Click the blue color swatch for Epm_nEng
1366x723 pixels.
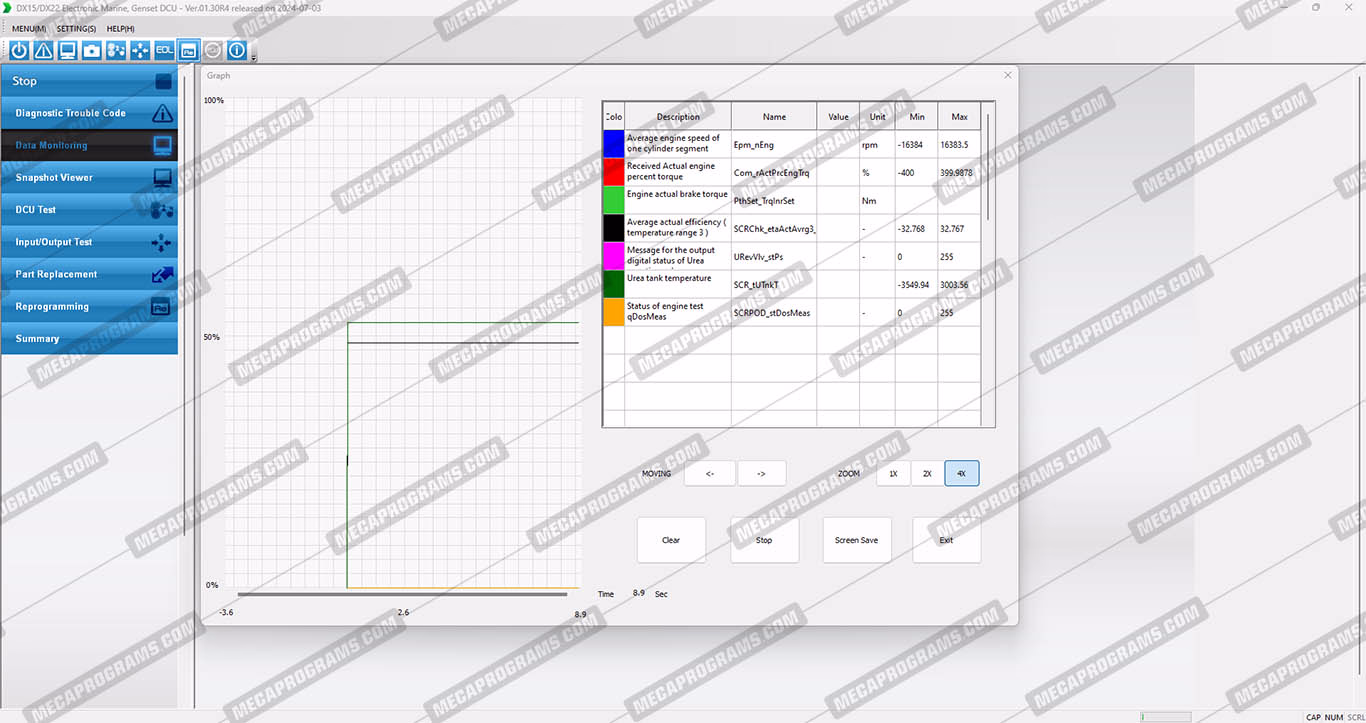click(x=613, y=144)
